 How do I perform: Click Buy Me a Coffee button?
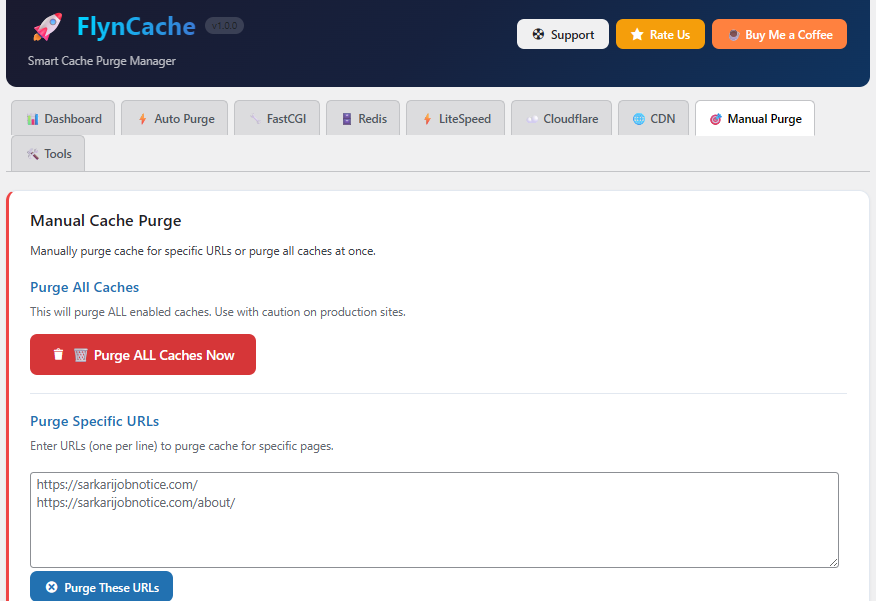779,34
